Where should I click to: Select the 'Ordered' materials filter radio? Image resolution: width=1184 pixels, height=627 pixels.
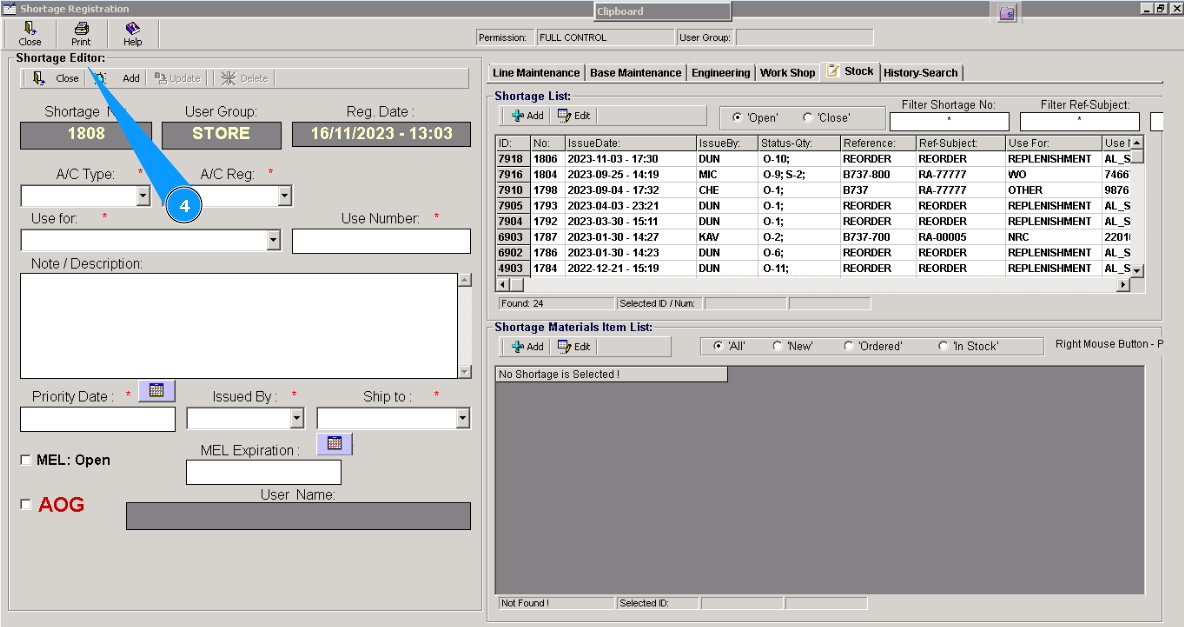click(x=849, y=347)
